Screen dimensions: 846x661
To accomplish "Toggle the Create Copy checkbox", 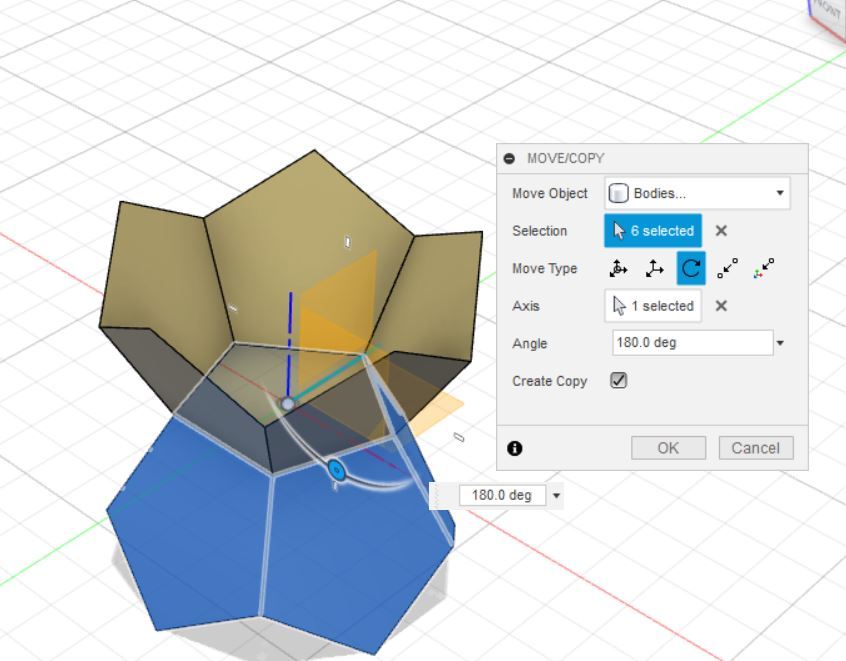I will pos(618,380).
